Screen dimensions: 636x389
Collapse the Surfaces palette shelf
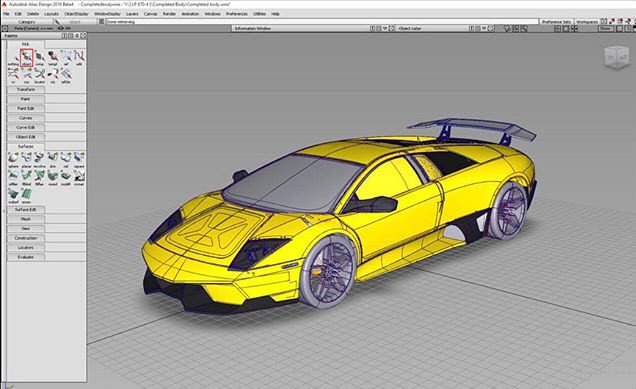[x=26, y=146]
